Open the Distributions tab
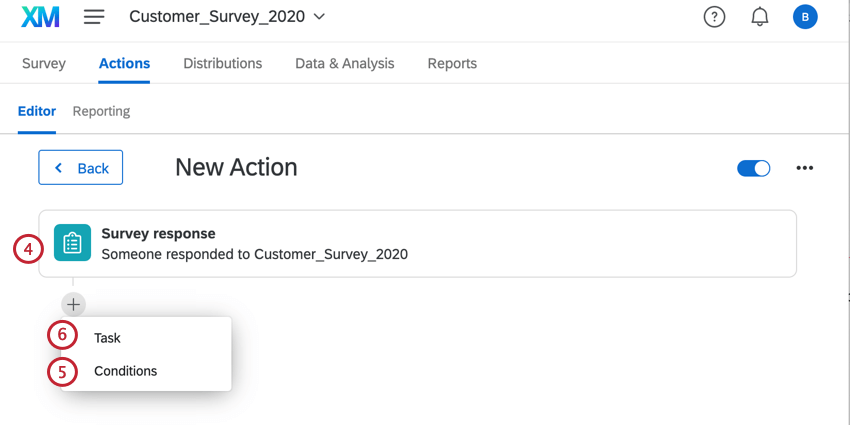The image size is (850, 425). (222, 63)
